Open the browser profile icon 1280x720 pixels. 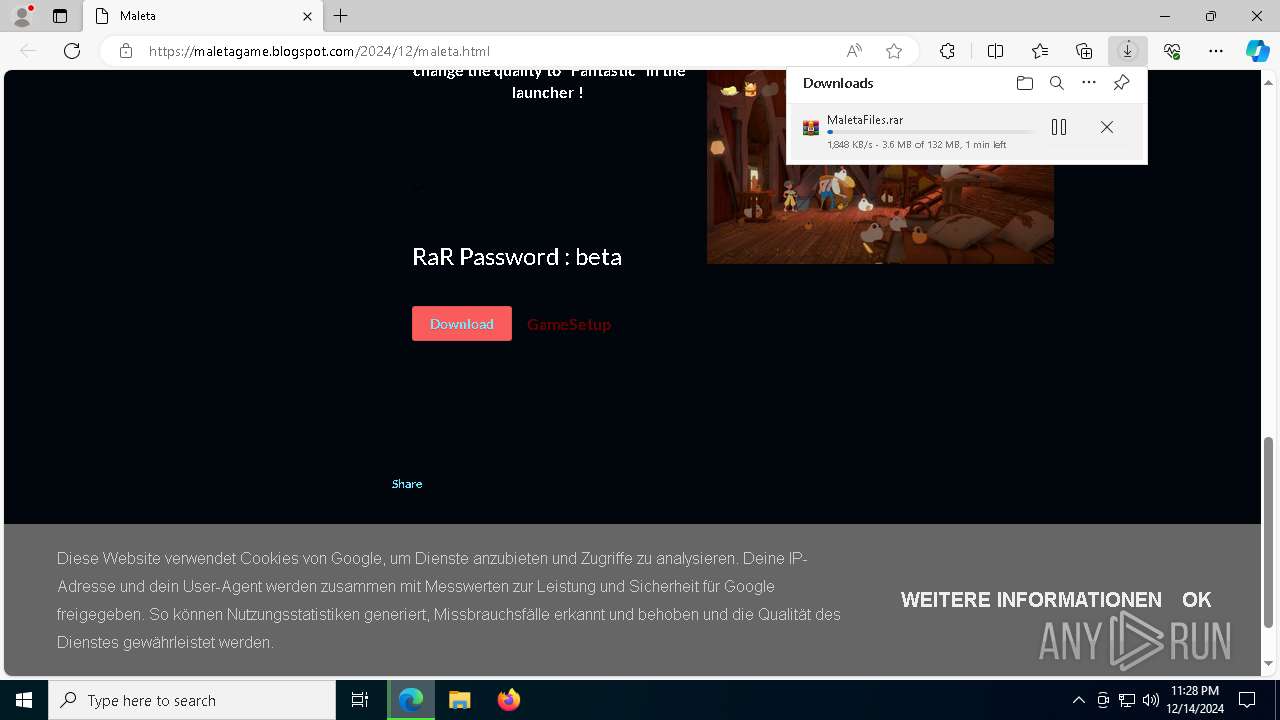coord(21,16)
